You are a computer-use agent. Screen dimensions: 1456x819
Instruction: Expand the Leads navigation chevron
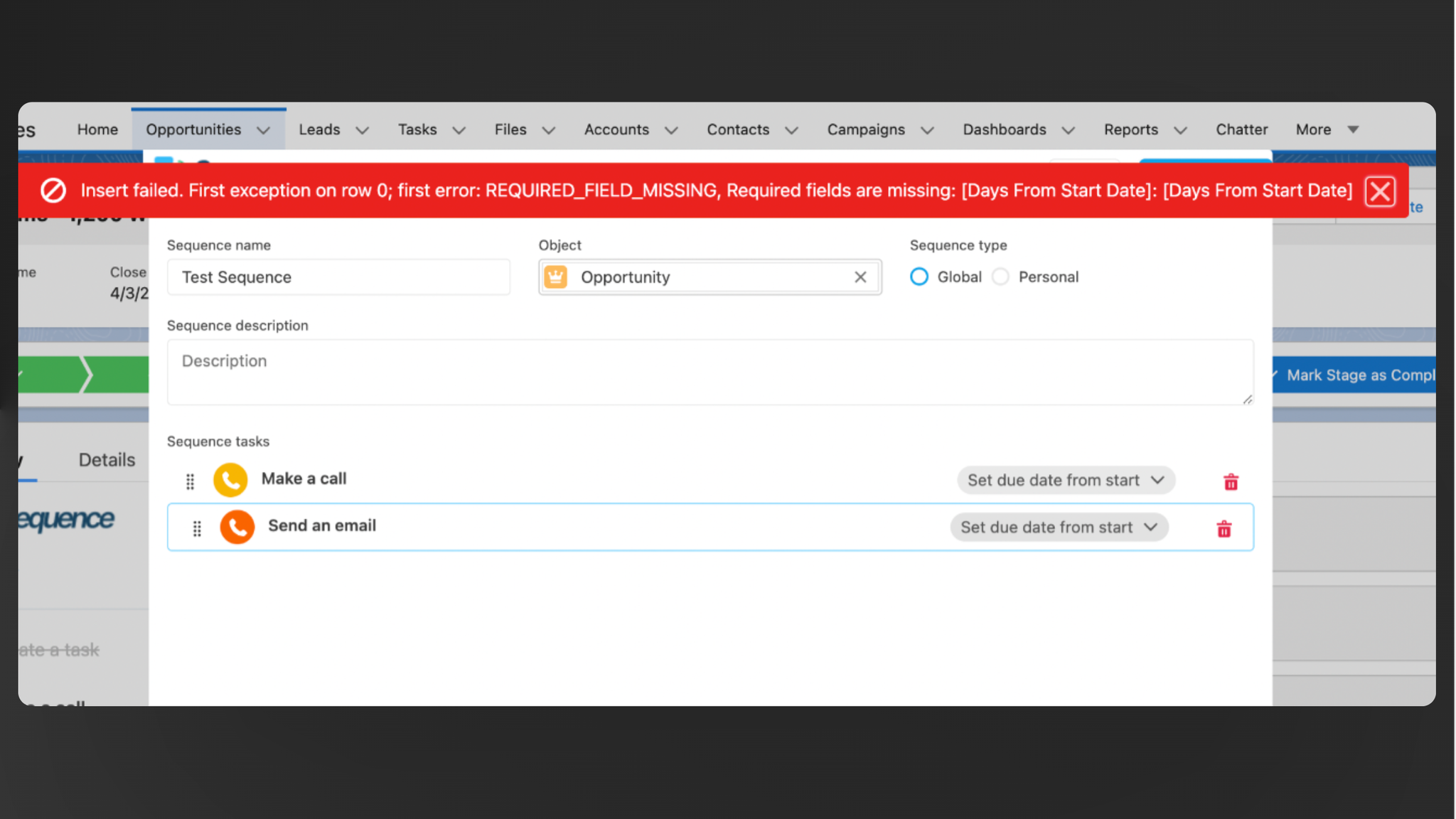click(x=363, y=130)
